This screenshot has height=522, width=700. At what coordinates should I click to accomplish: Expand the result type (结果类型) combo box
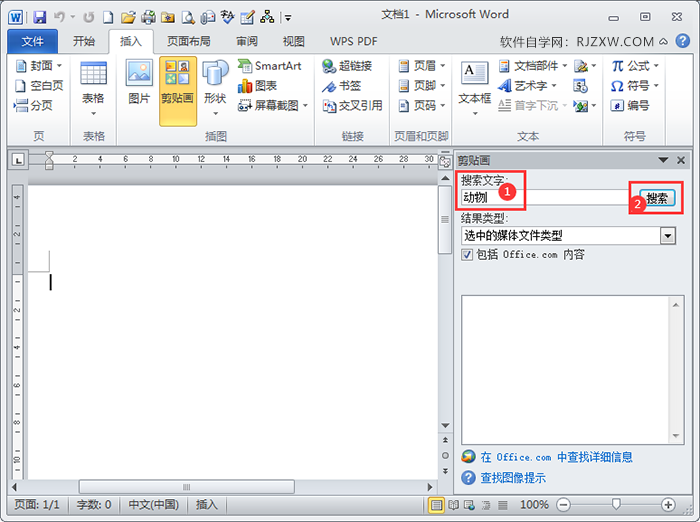[668, 236]
